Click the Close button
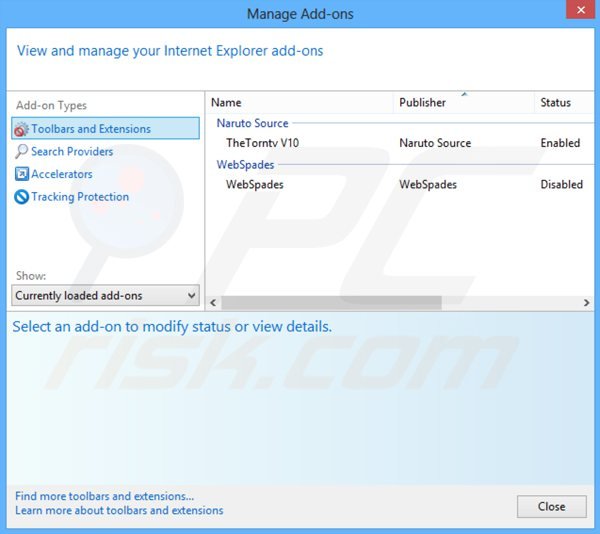Screen dimensions: 600x534 551,506
